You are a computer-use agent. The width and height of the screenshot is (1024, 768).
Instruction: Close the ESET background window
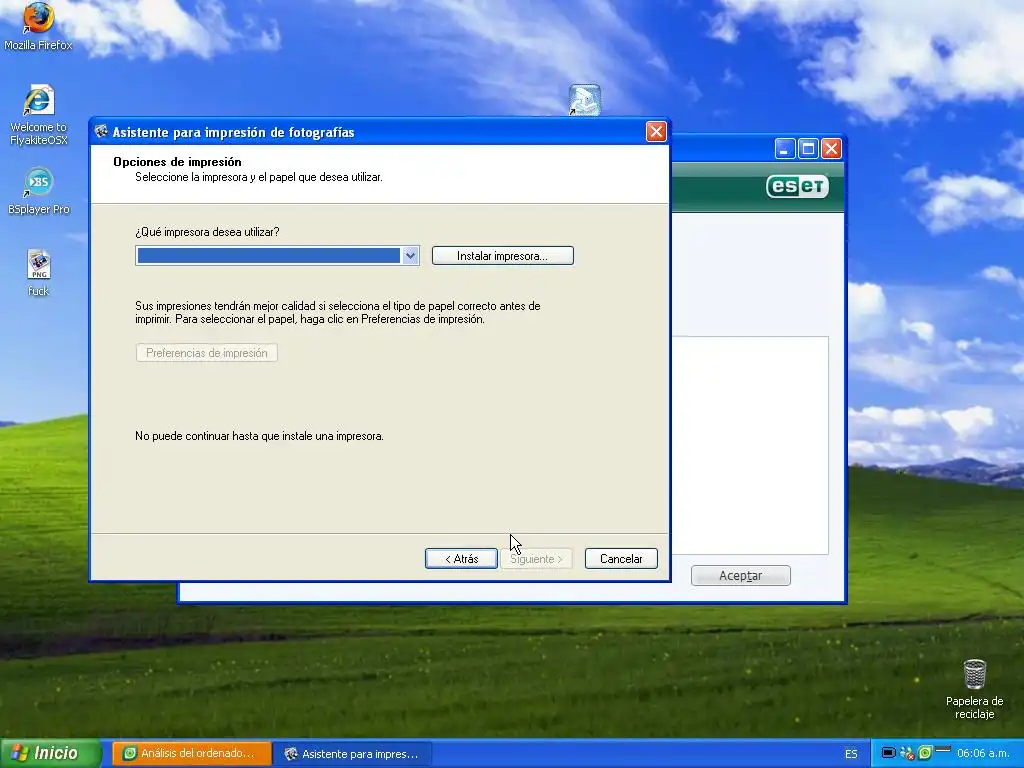coord(831,149)
